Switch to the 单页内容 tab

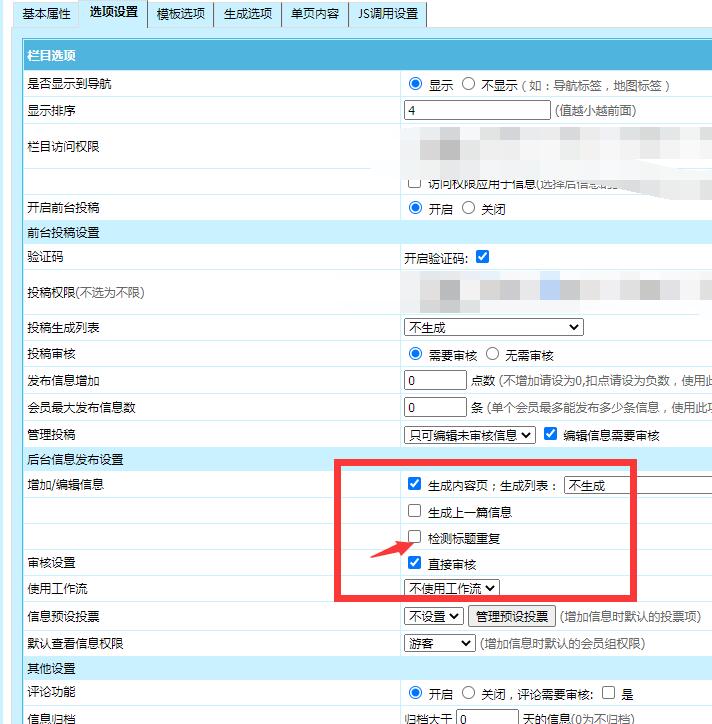pos(314,14)
